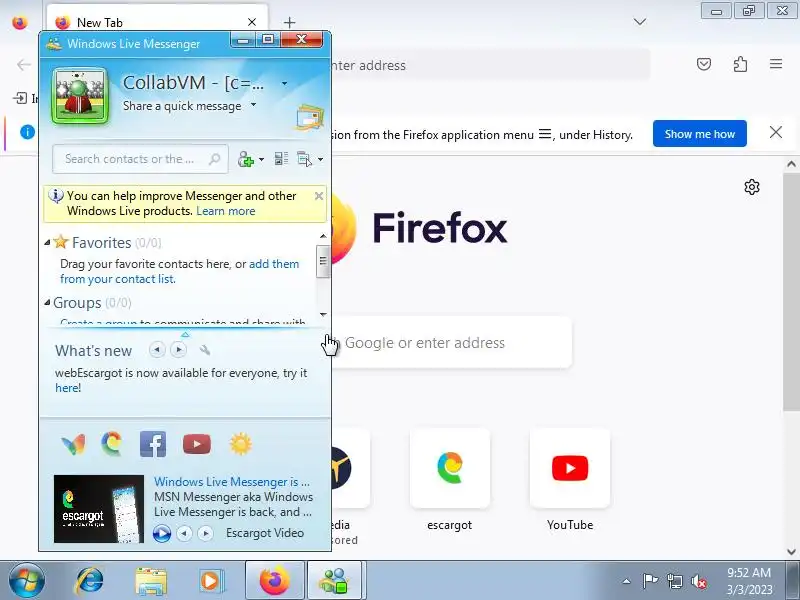
Task: Close the New Tab tab in Firefox
Action: coord(252,22)
